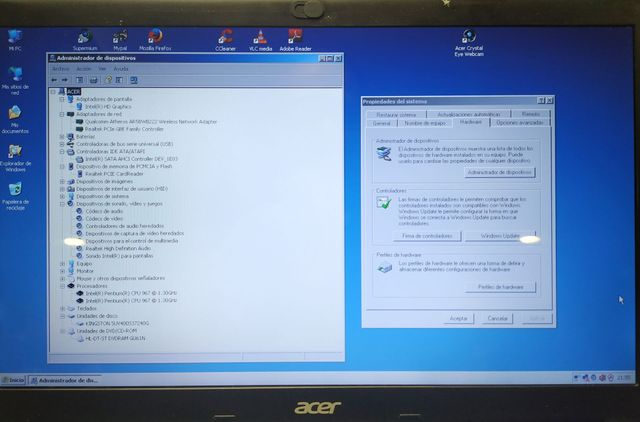Screen dimensions: 640x422
Task: Click Administrador de dis... taskbar button
Action: coord(65,380)
